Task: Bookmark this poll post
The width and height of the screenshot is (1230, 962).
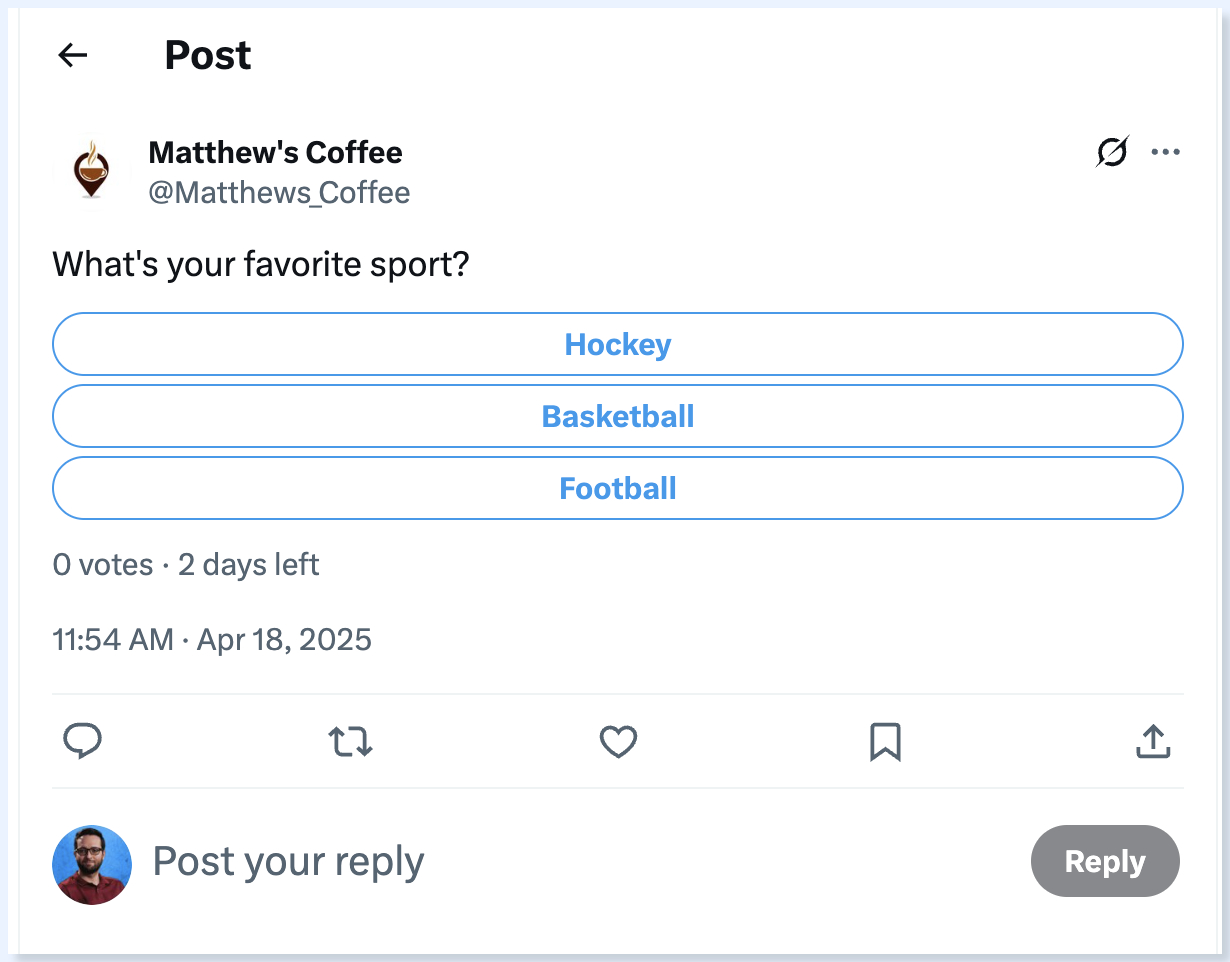Action: click(x=885, y=741)
